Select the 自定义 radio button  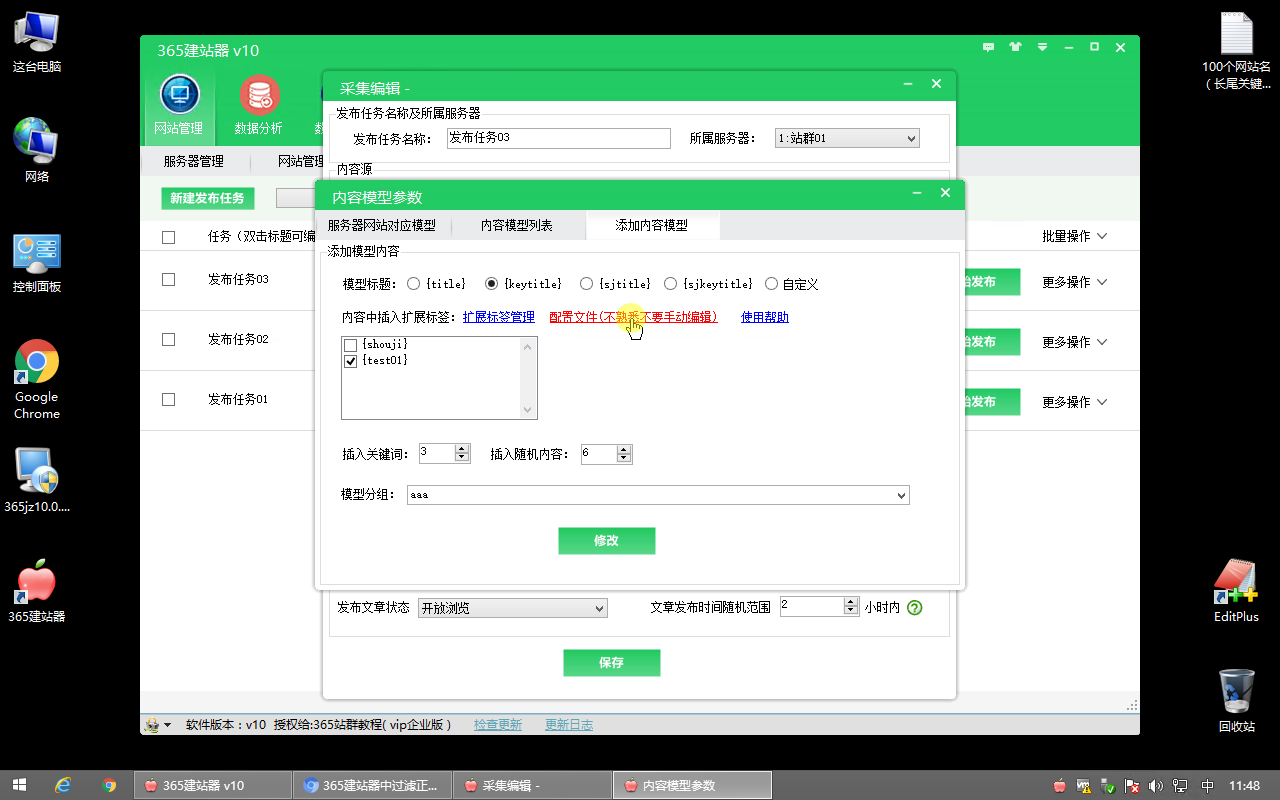(x=772, y=284)
